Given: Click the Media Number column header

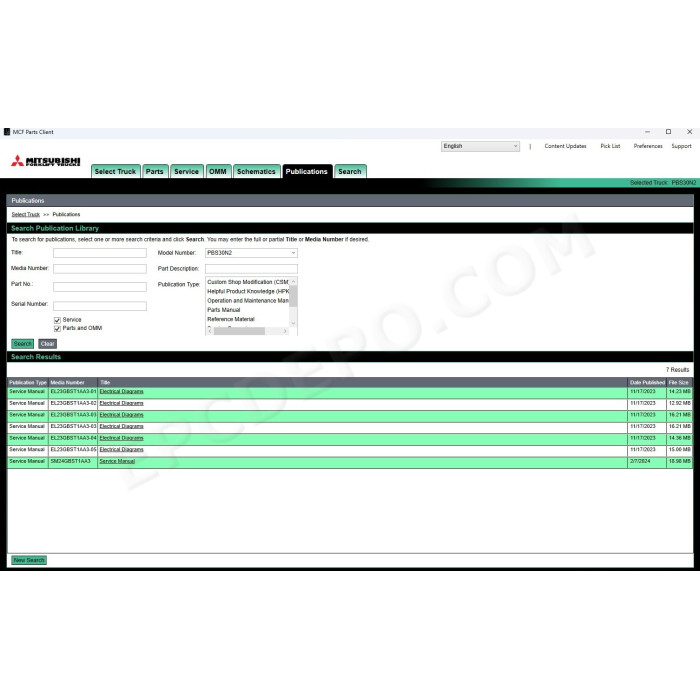Looking at the screenshot, I should [x=73, y=383].
